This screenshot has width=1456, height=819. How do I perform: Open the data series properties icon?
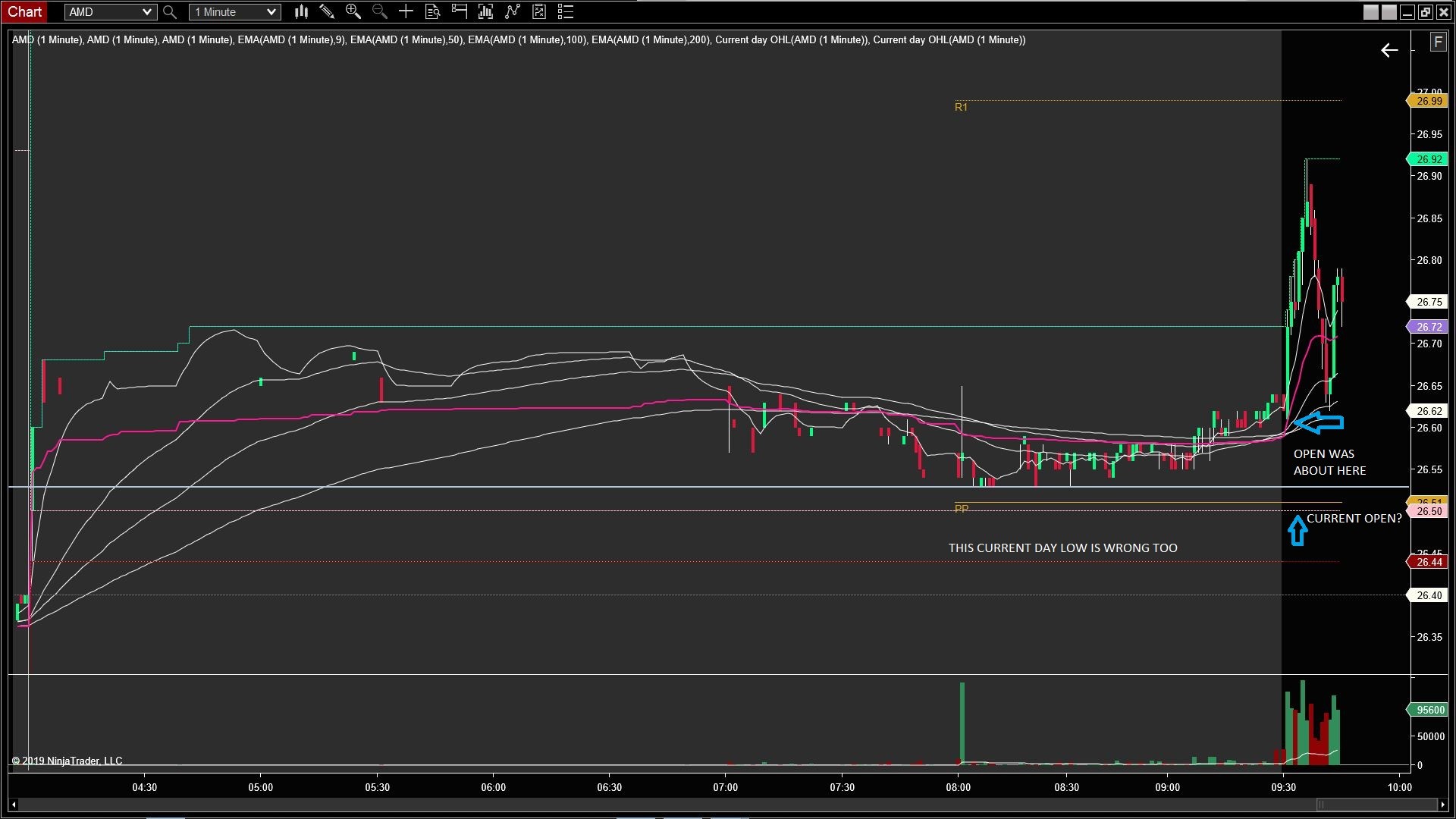432,11
